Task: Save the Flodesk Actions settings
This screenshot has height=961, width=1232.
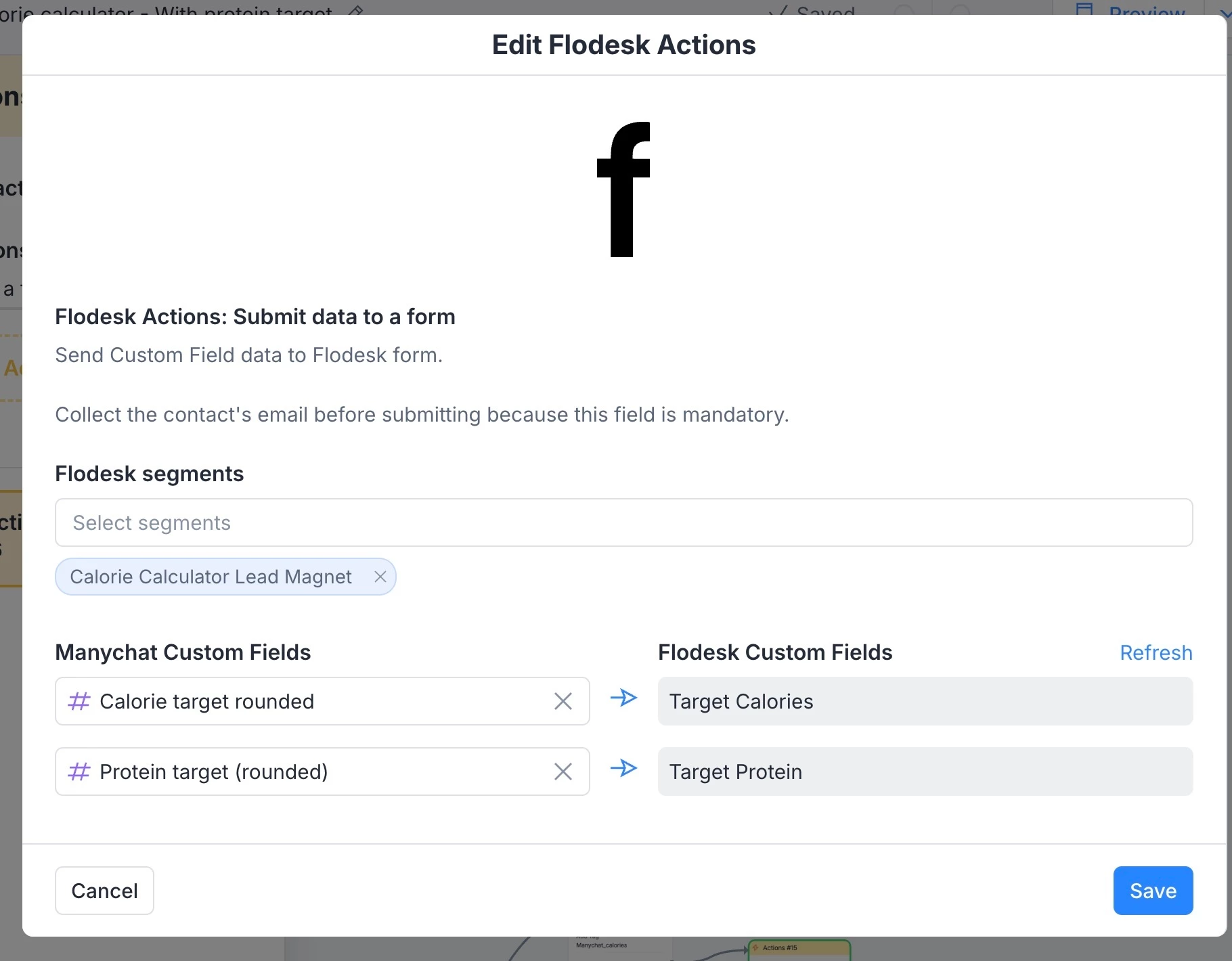Action: point(1153,891)
